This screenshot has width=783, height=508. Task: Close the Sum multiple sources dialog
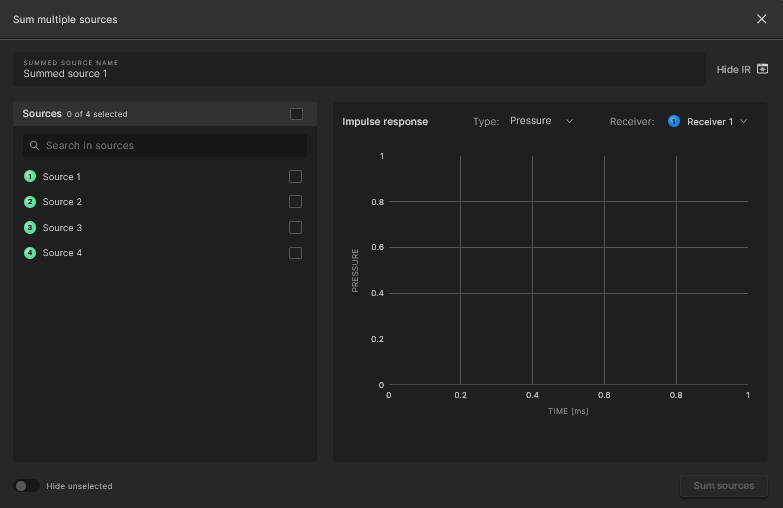762,19
